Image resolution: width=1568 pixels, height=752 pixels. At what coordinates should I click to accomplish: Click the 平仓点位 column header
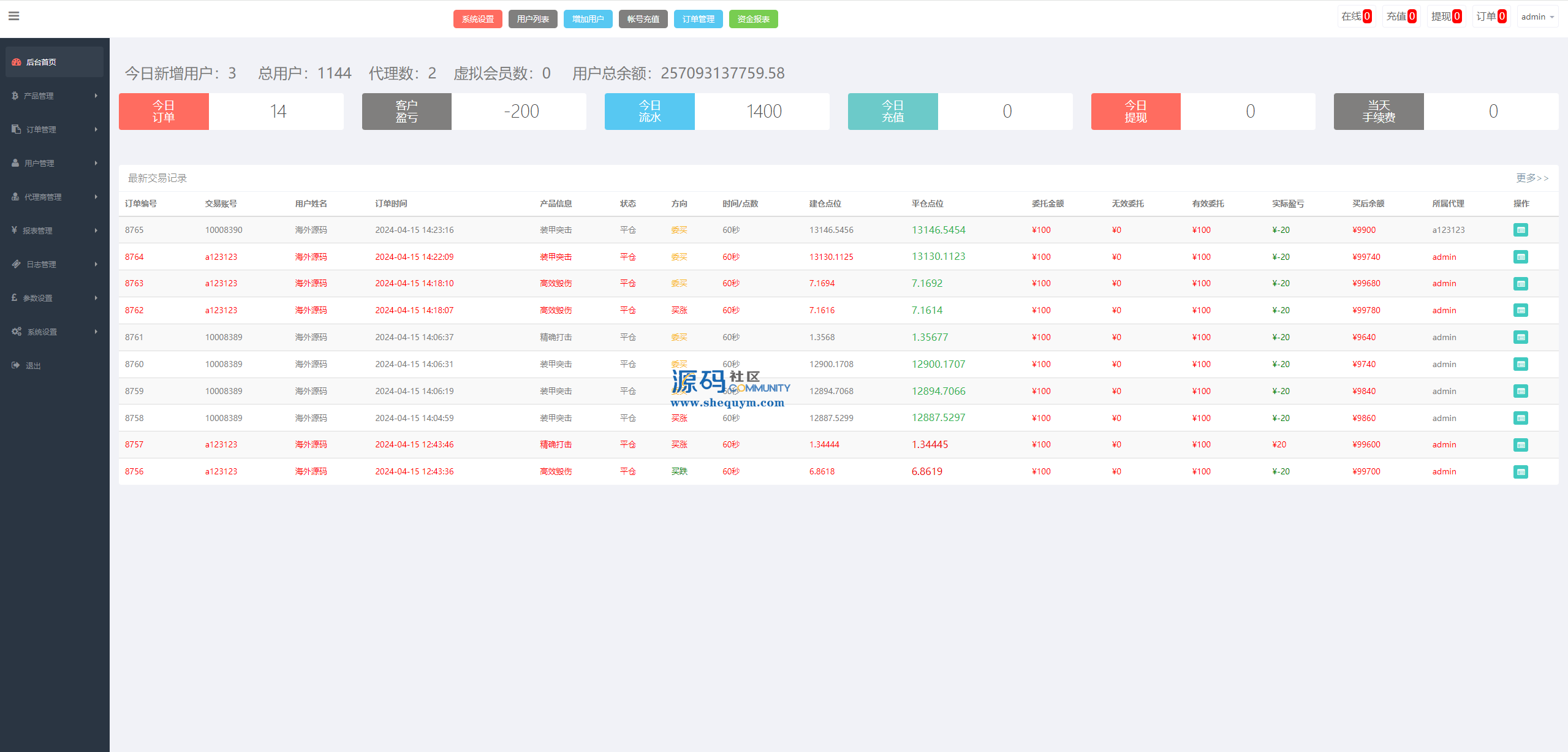[x=927, y=203]
